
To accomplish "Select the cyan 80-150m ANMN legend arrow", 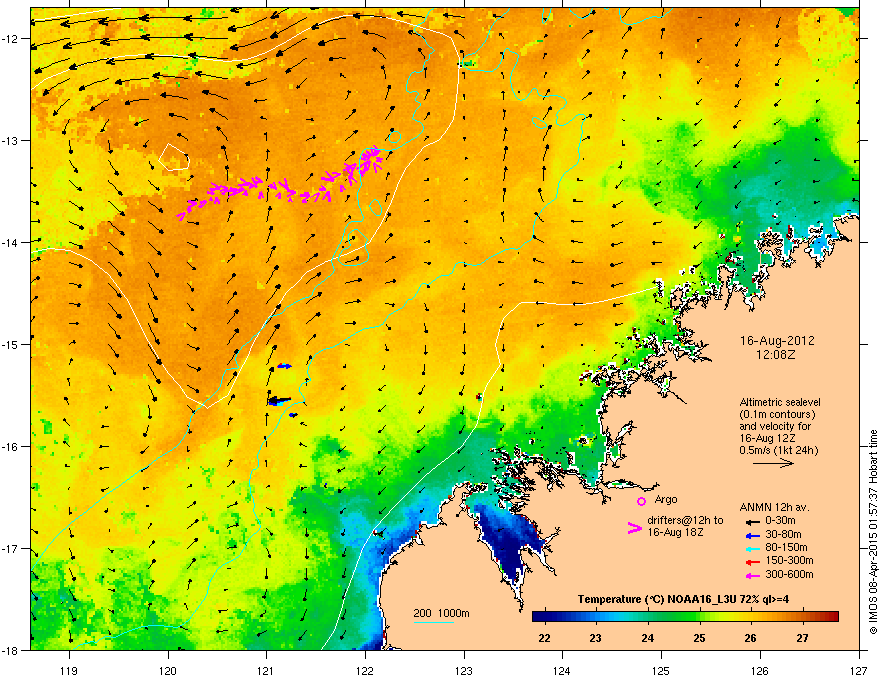I will (x=753, y=549).
